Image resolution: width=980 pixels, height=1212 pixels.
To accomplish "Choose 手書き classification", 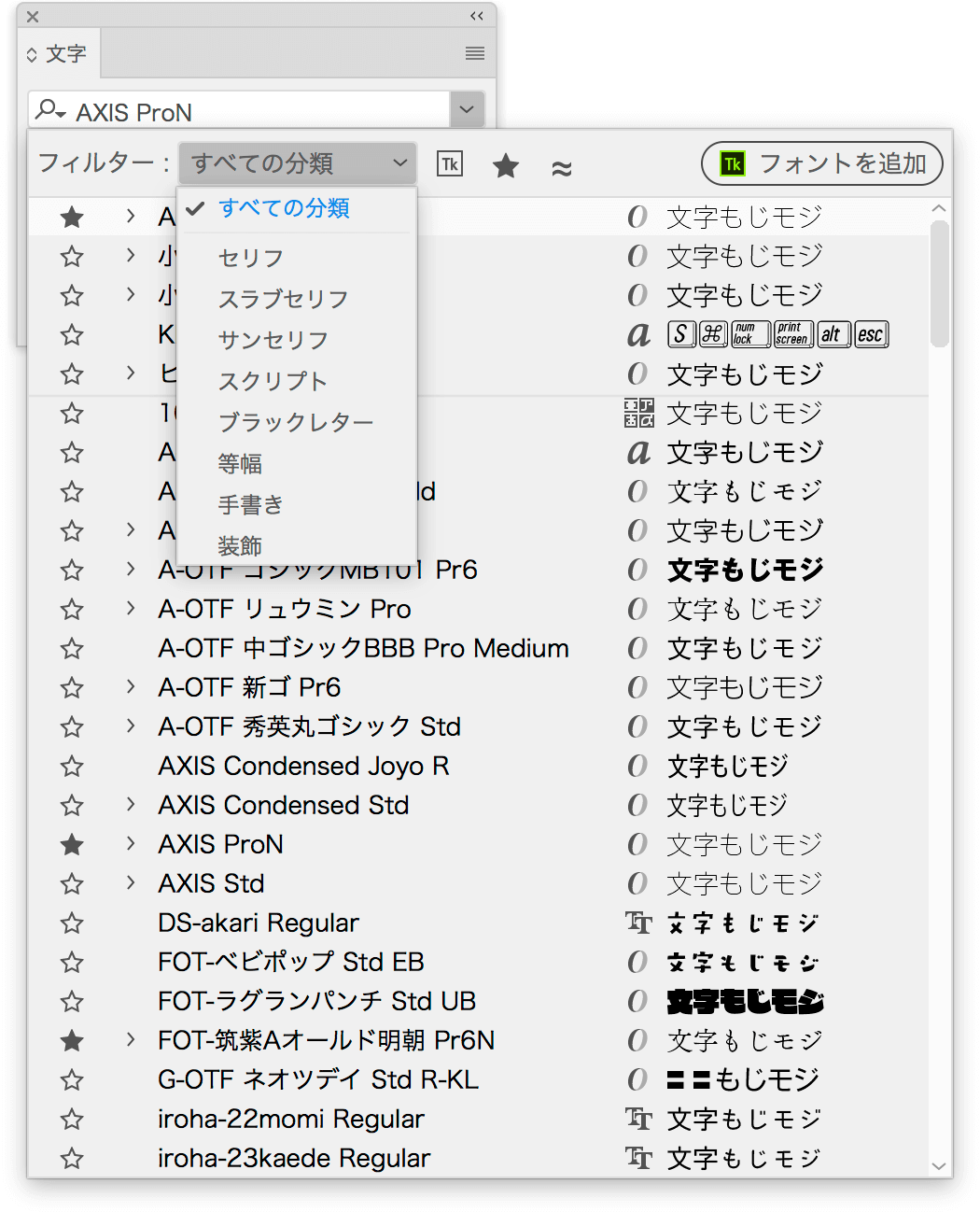I will coord(296,504).
